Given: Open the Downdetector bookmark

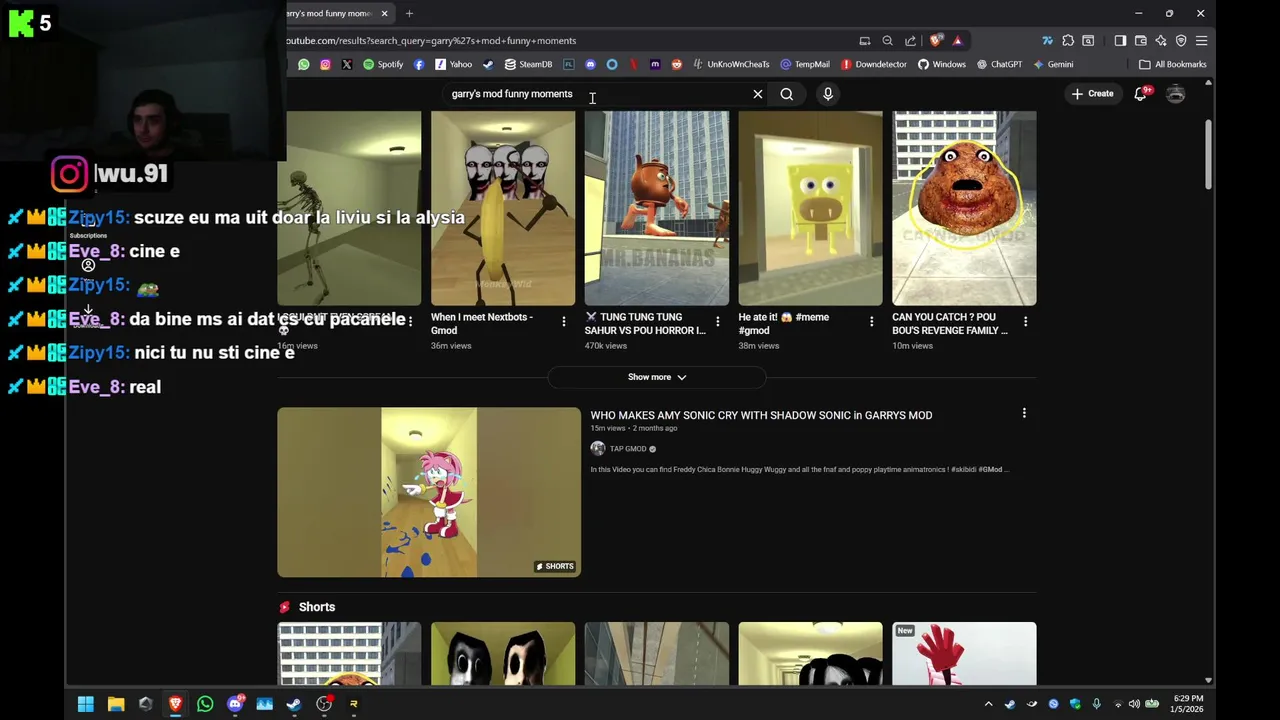Looking at the screenshot, I should point(873,64).
